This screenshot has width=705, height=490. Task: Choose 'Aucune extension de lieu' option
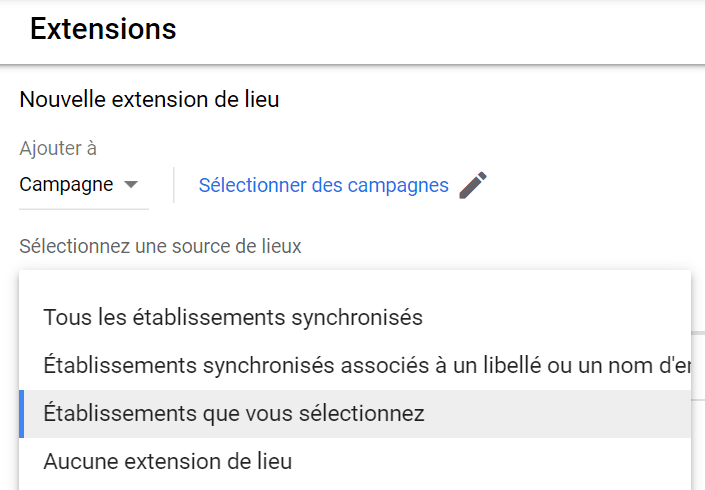coord(168,462)
